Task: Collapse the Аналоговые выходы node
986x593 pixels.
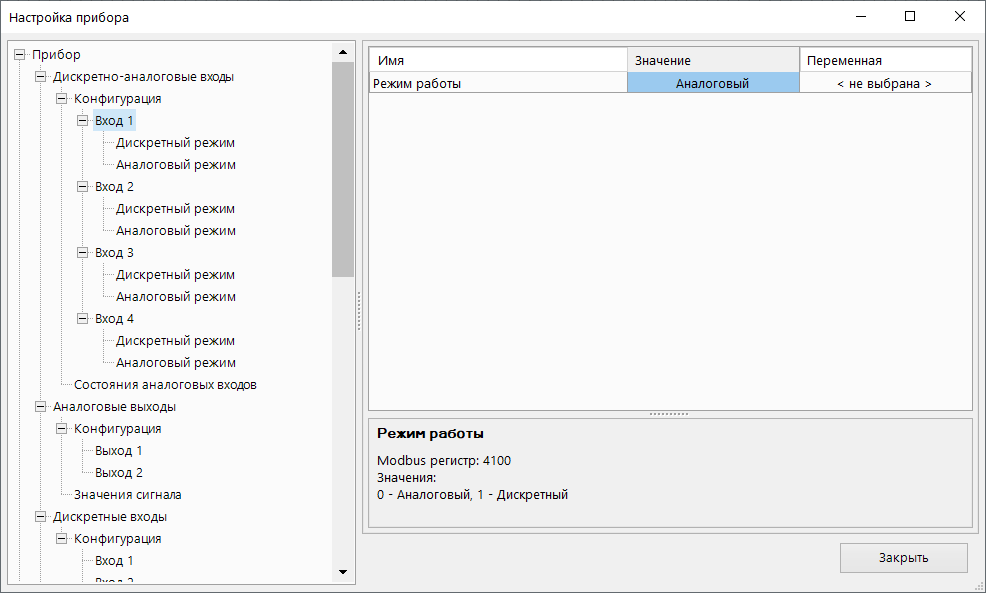Action: click(x=40, y=407)
